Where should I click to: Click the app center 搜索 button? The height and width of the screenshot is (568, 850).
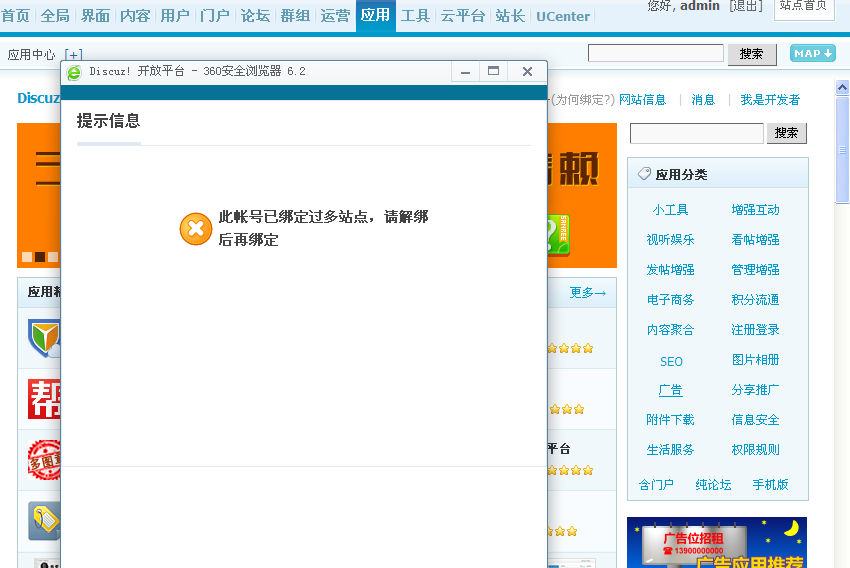point(787,133)
